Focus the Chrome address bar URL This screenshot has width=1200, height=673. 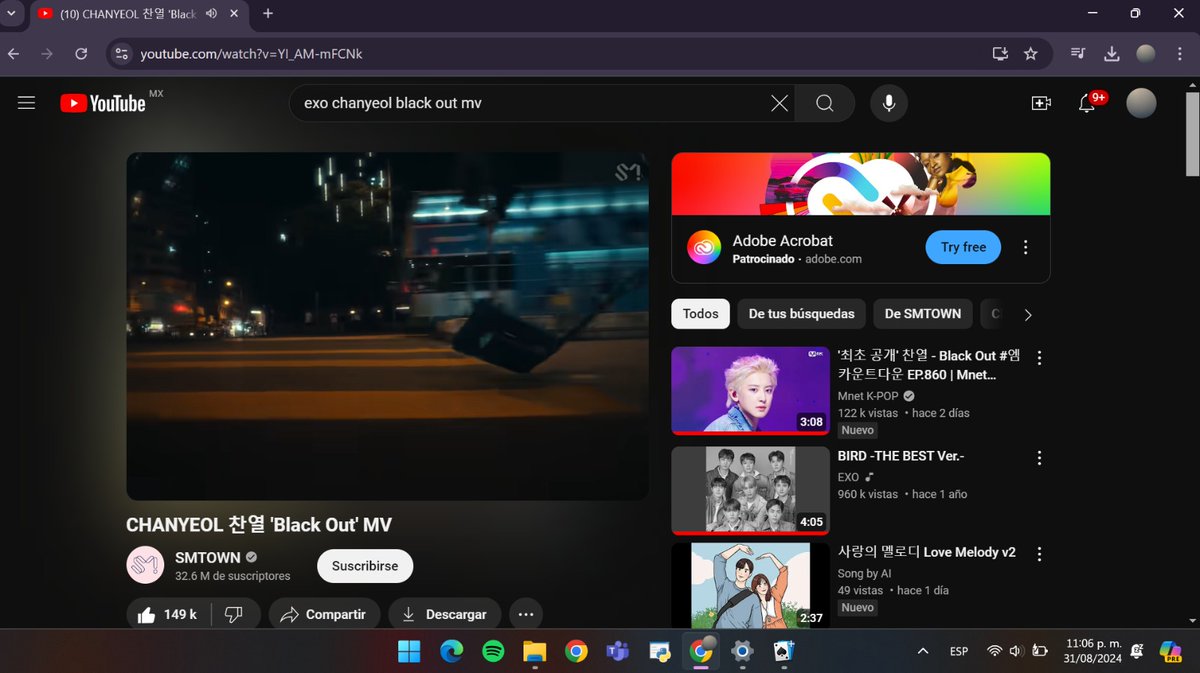(251, 54)
